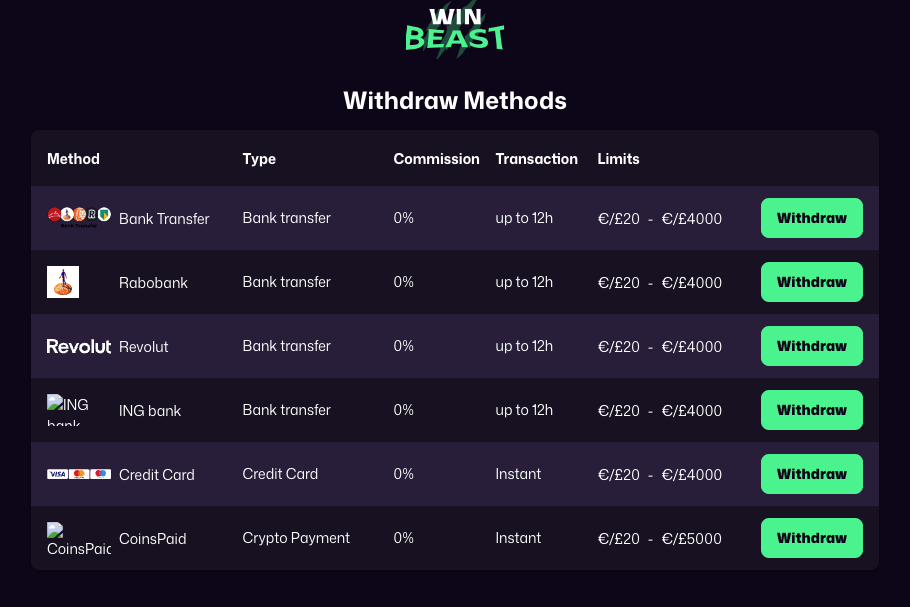This screenshot has width=910, height=607.
Task: Click the WinBeast logo at the top
Action: tap(455, 32)
